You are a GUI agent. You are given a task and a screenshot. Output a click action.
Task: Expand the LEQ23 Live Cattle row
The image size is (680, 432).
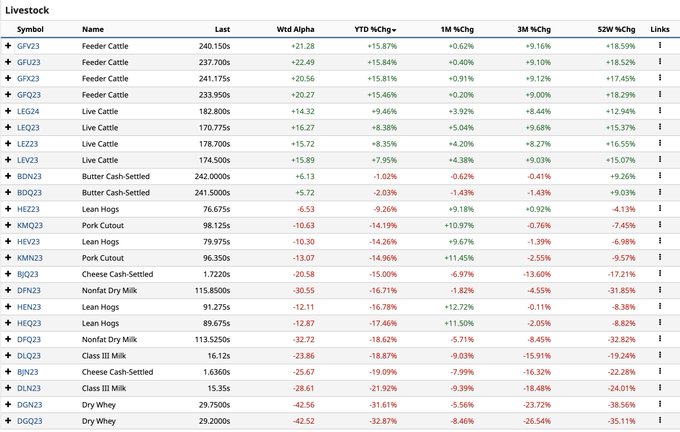click(x=8, y=127)
